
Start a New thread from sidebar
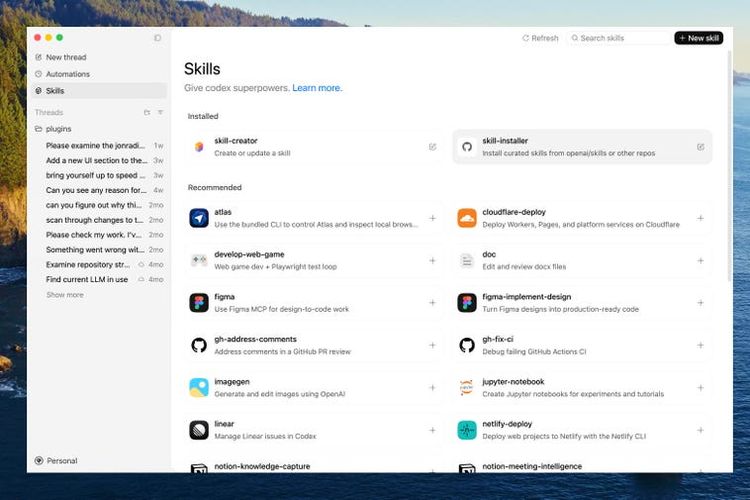[x=65, y=57]
